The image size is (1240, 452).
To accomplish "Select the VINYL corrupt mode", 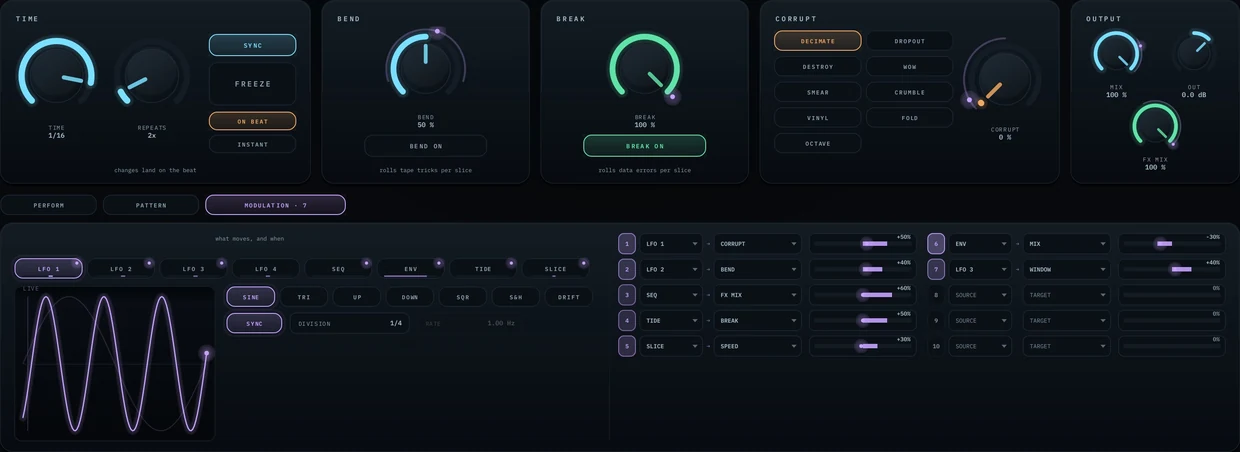I will point(817,118).
